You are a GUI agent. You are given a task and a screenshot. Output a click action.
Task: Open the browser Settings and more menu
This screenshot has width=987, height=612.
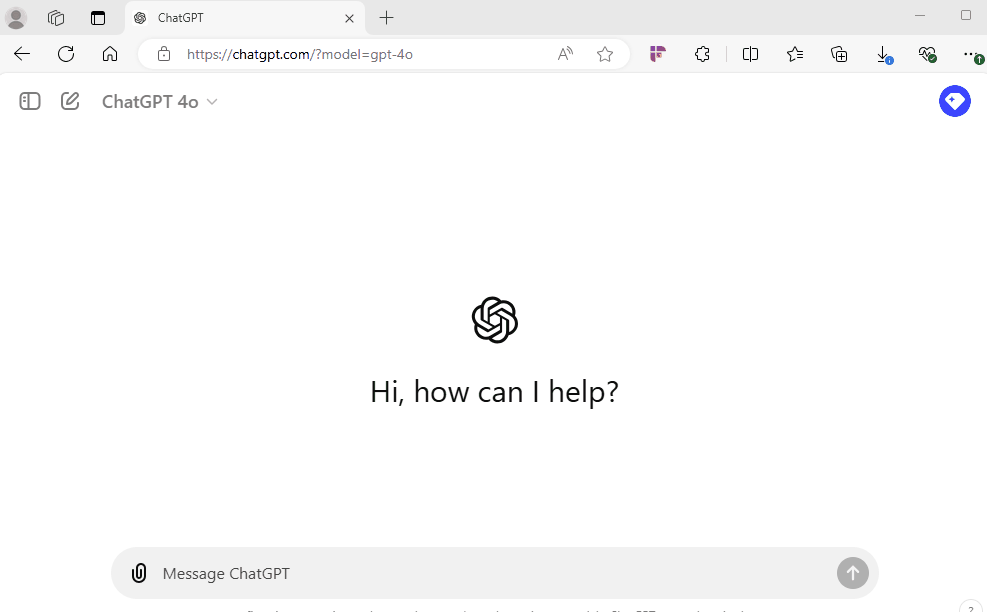click(972, 55)
